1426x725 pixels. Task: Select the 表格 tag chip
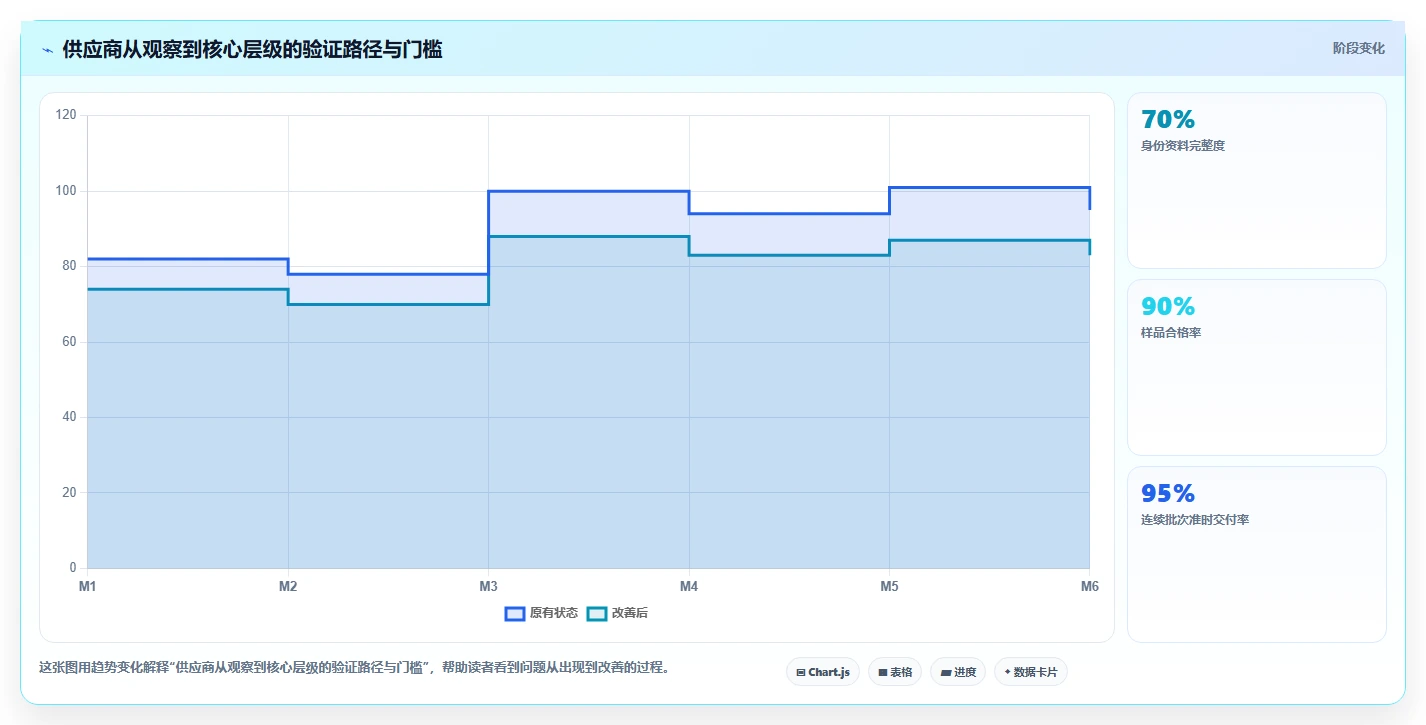pos(895,672)
